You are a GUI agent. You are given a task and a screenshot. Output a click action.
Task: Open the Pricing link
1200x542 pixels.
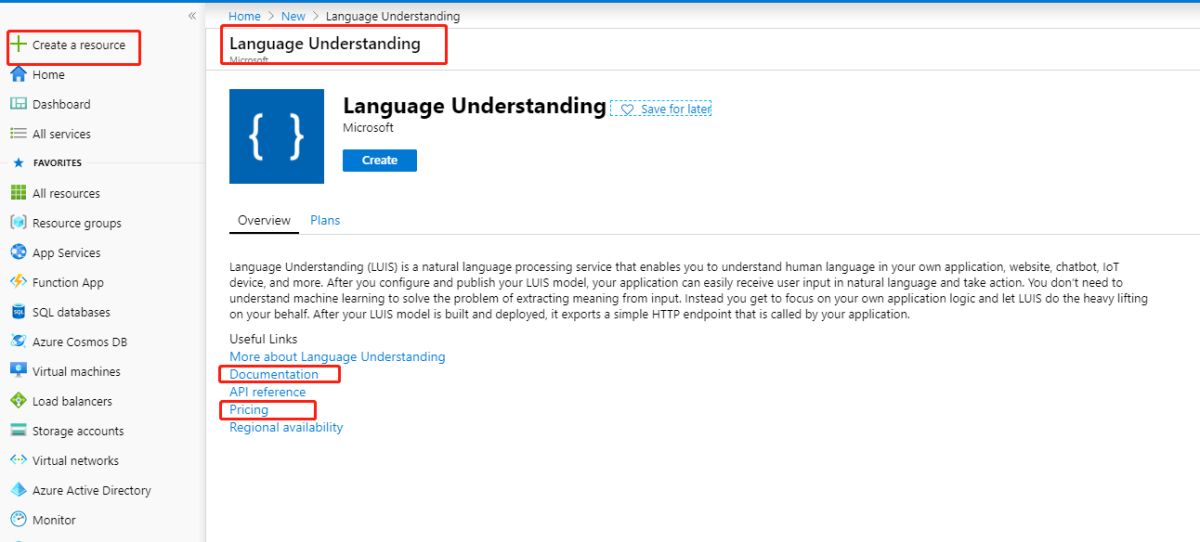click(x=249, y=410)
